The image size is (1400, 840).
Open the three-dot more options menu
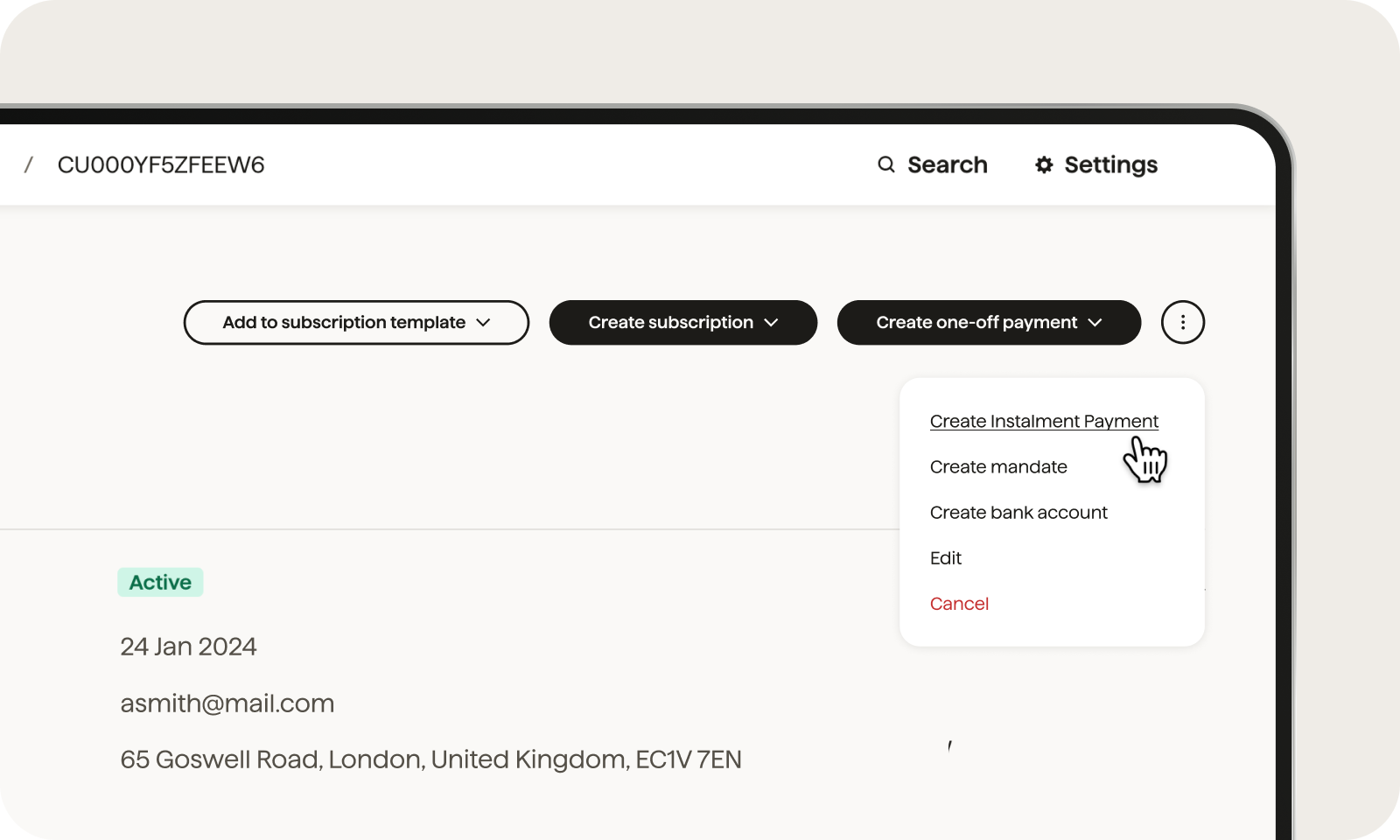[x=1183, y=323]
